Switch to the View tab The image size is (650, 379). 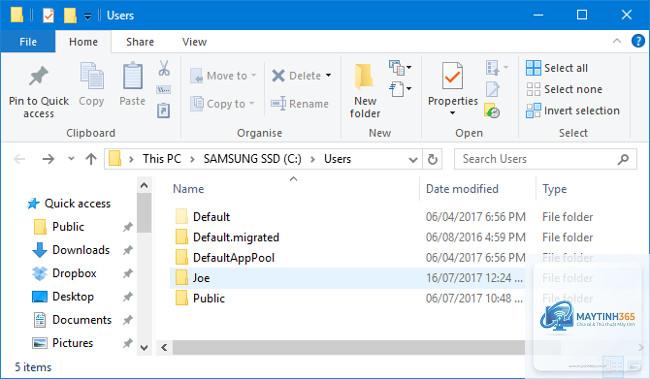click(x=194, y=42)
